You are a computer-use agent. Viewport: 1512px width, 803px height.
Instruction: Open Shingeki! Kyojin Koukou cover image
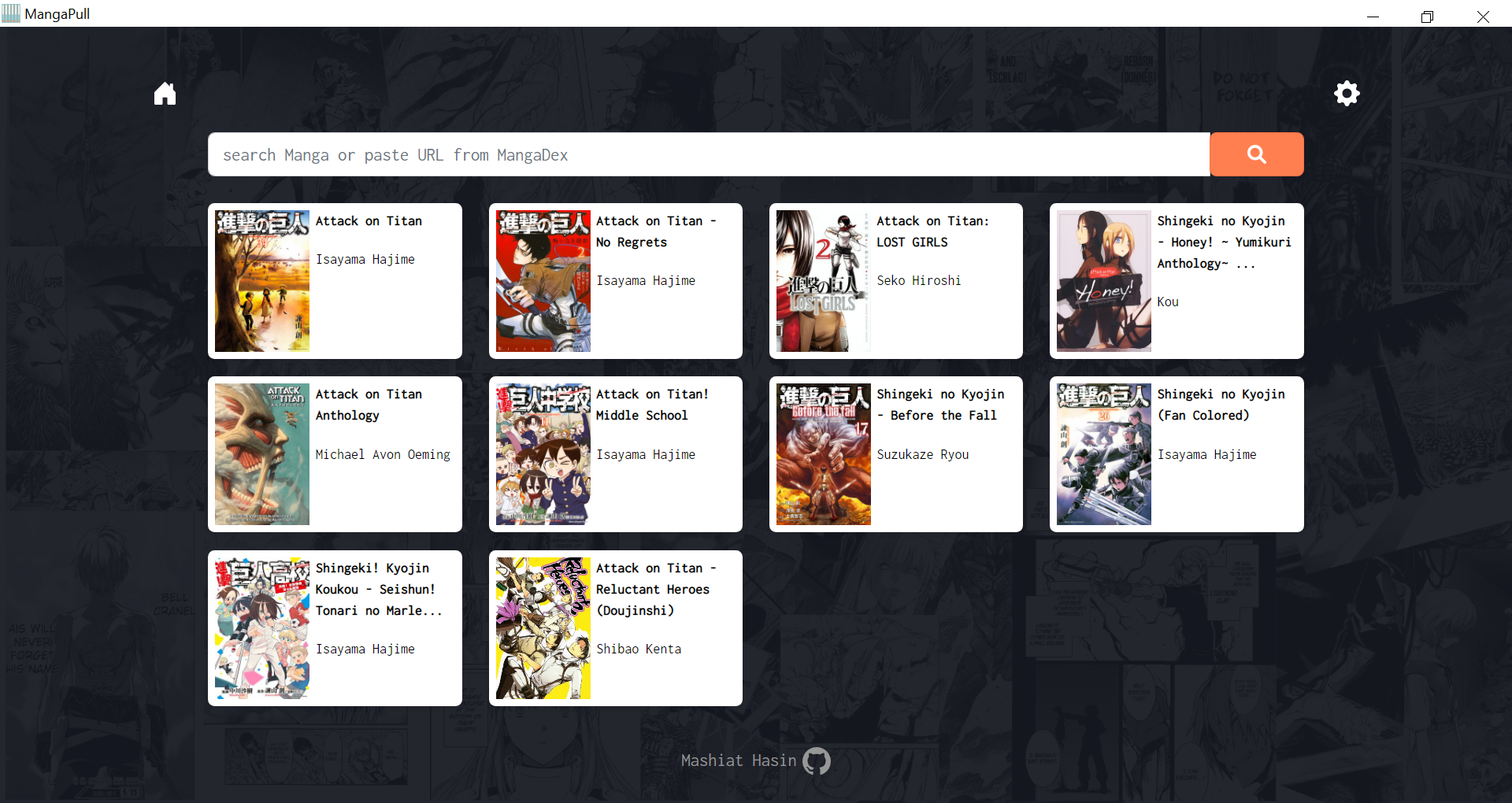point(262,628)
